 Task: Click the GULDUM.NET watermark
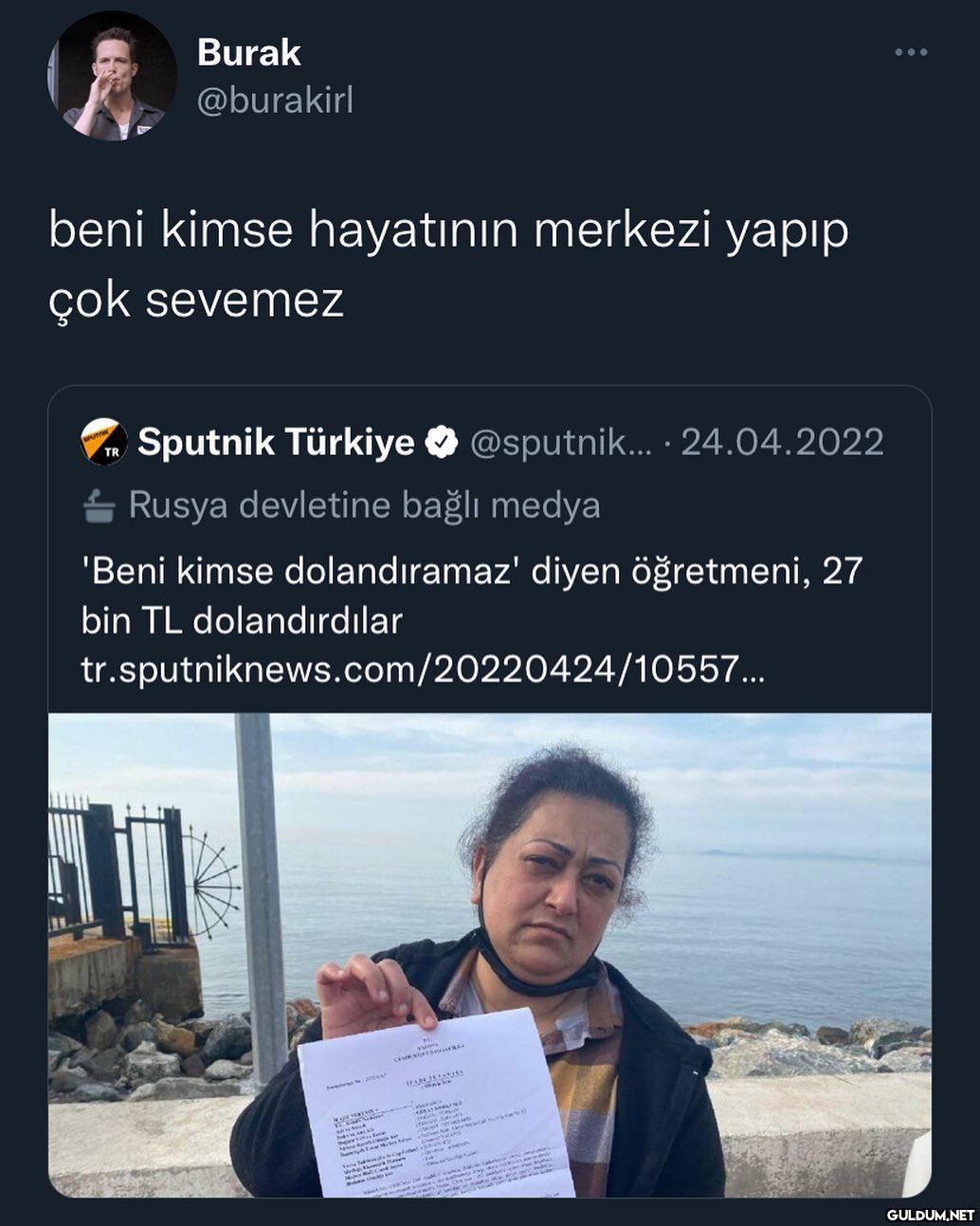931,1214
